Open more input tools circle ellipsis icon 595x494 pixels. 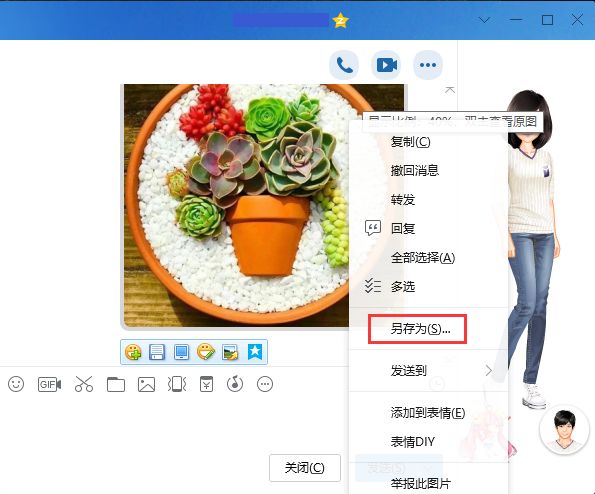pos(265,384)
